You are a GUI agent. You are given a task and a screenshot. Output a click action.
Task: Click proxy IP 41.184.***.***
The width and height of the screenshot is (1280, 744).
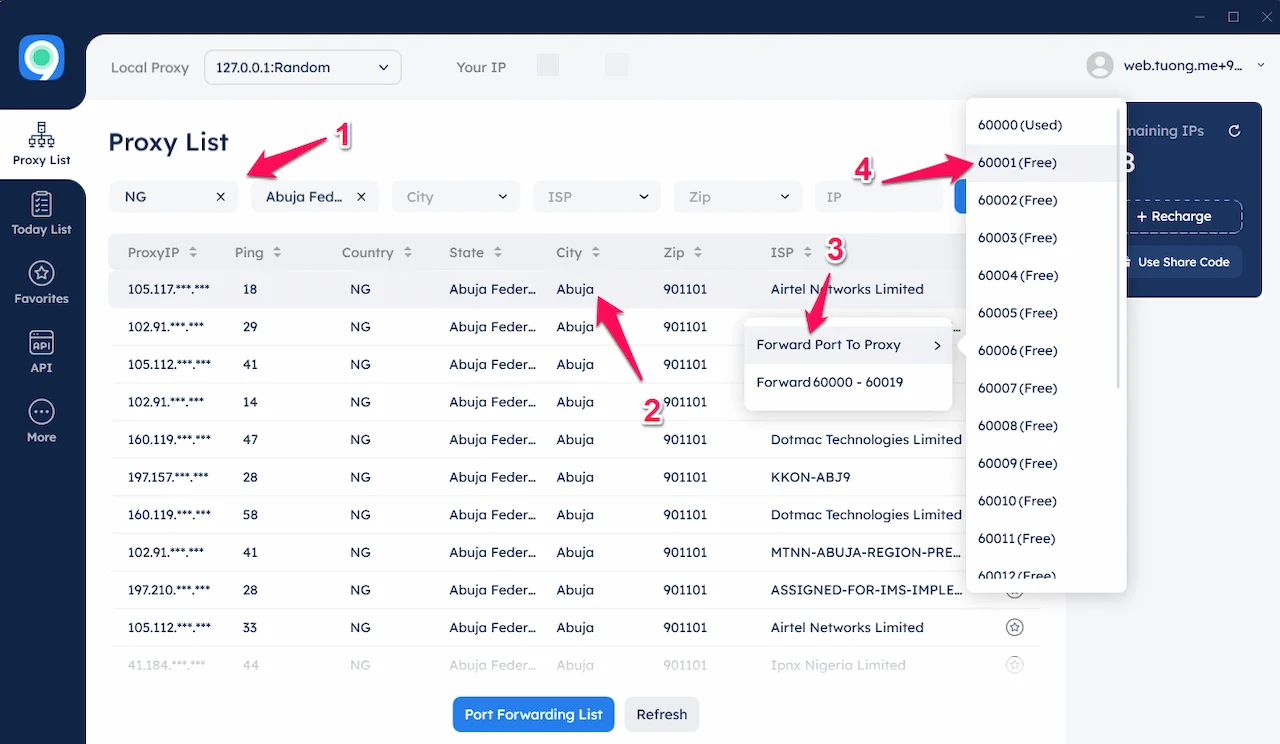pyautogui.click(x=166, y=665)
